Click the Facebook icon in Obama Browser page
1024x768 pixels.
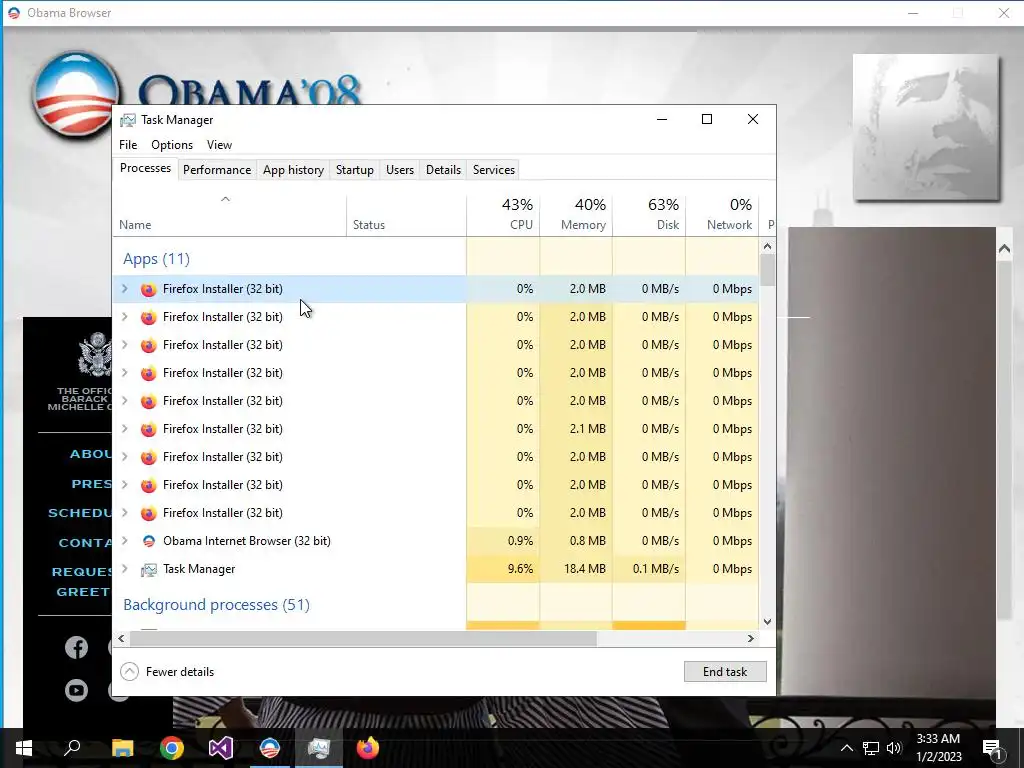pyautogui.click(x=76, y=647)
